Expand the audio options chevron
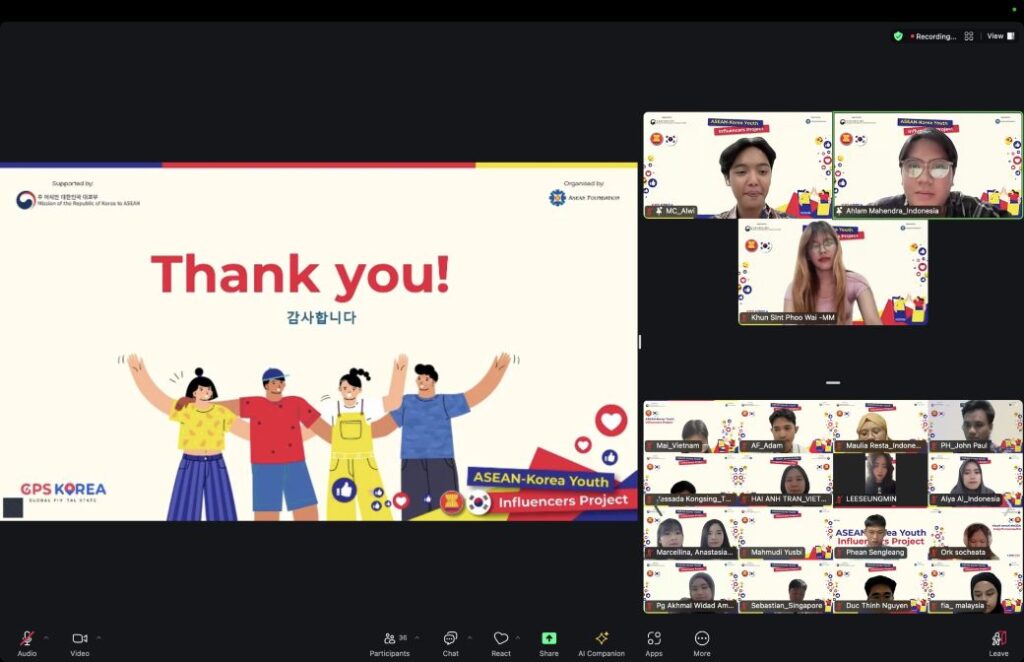Viewport: 1024px width, 662px height. [45, 637]
